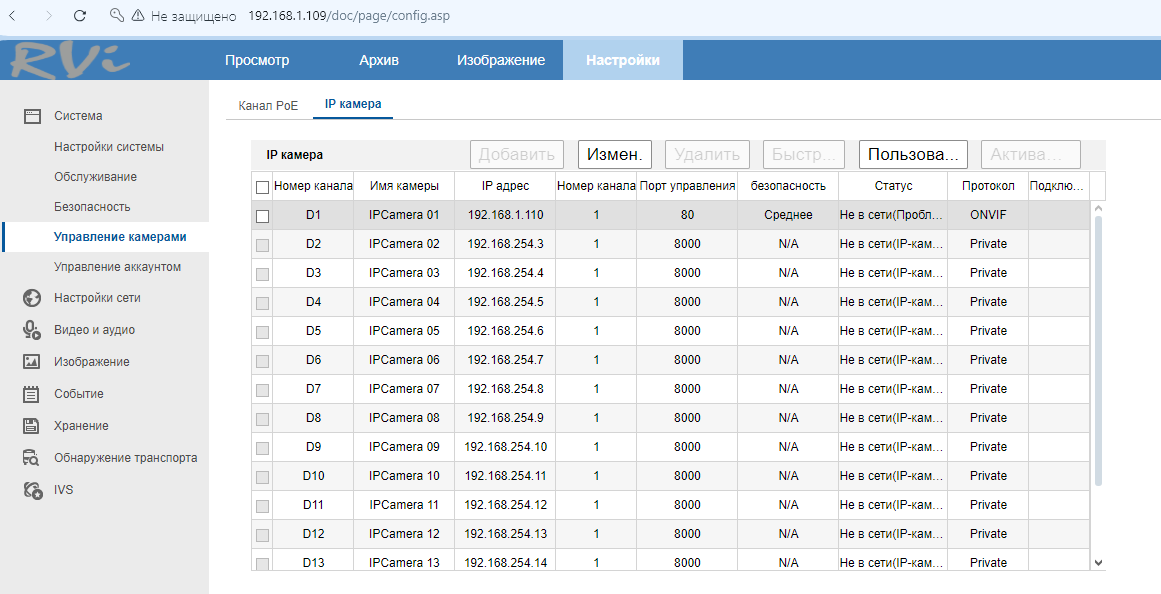1161x594 pixels.
Task: Open the Архив top menu tab
Action: pos(379,60)
